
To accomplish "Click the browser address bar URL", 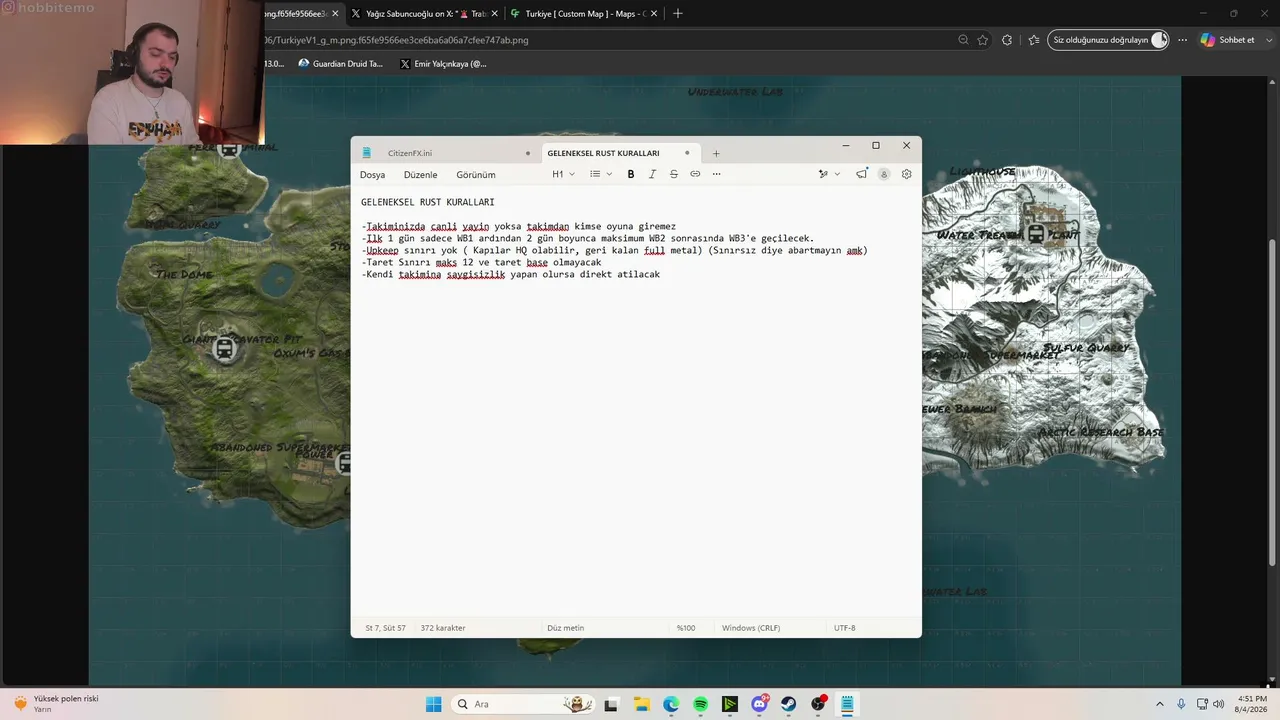I will point(397,40).
